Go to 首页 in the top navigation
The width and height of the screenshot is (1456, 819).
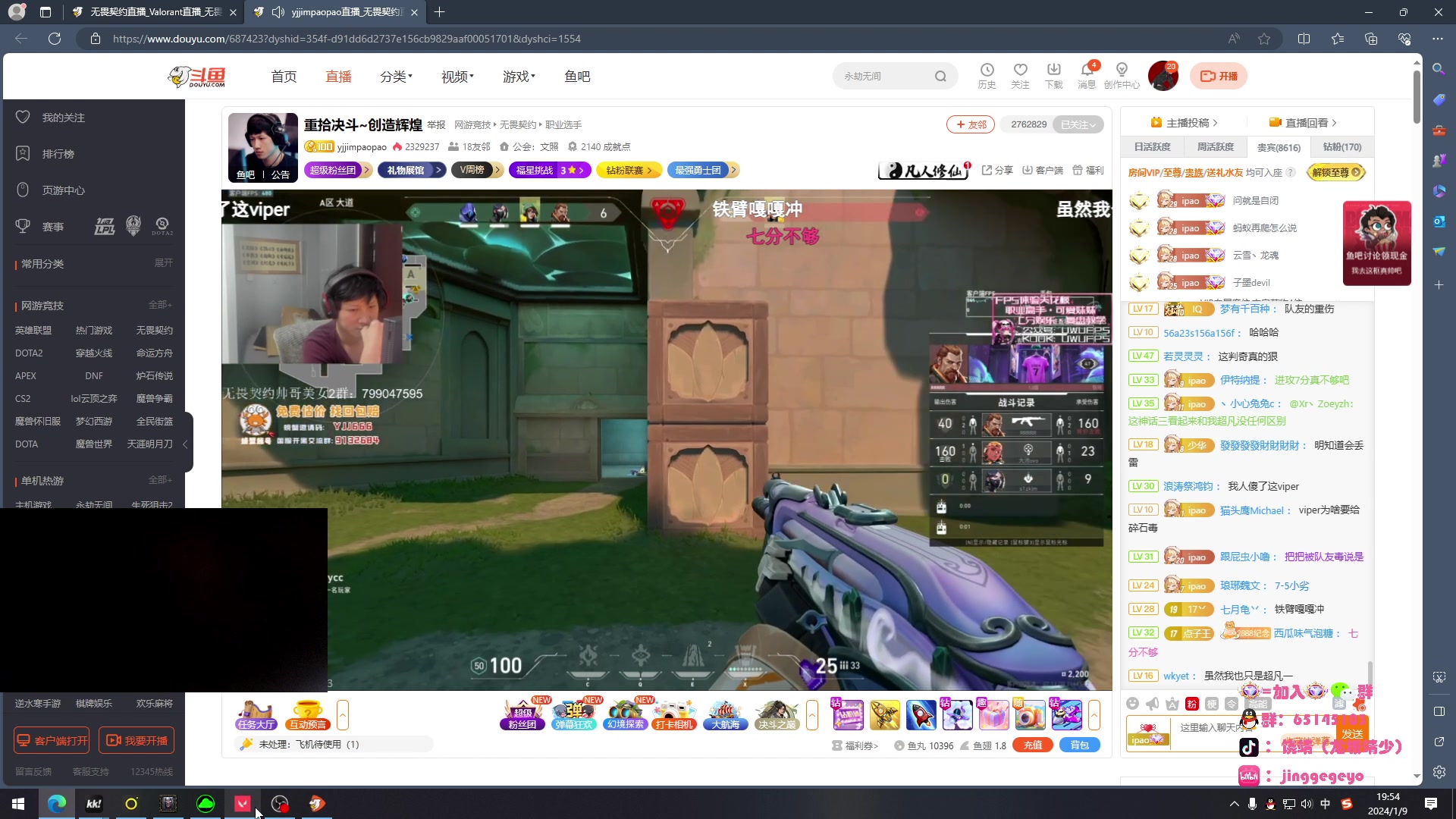coord(284,77)
